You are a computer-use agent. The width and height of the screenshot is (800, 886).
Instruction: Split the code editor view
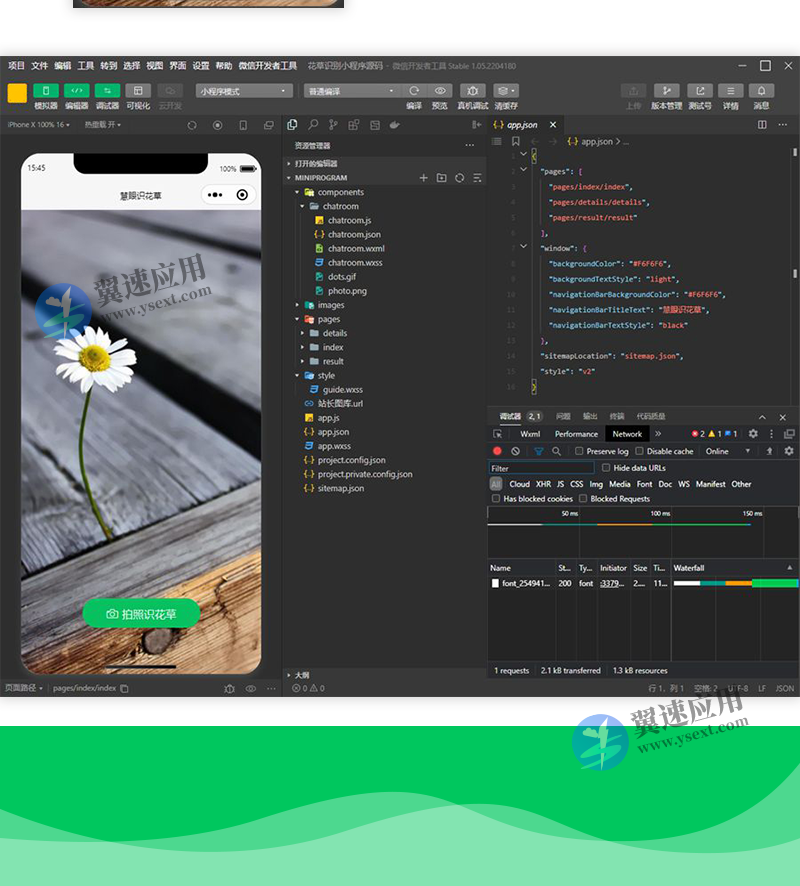point(762,125)
